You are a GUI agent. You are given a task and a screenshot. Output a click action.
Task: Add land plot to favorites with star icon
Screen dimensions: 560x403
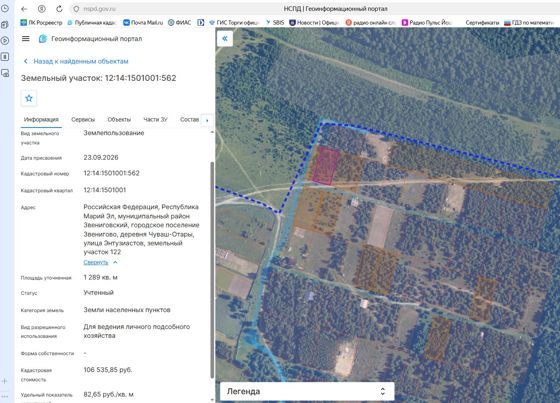click(29, 98)
